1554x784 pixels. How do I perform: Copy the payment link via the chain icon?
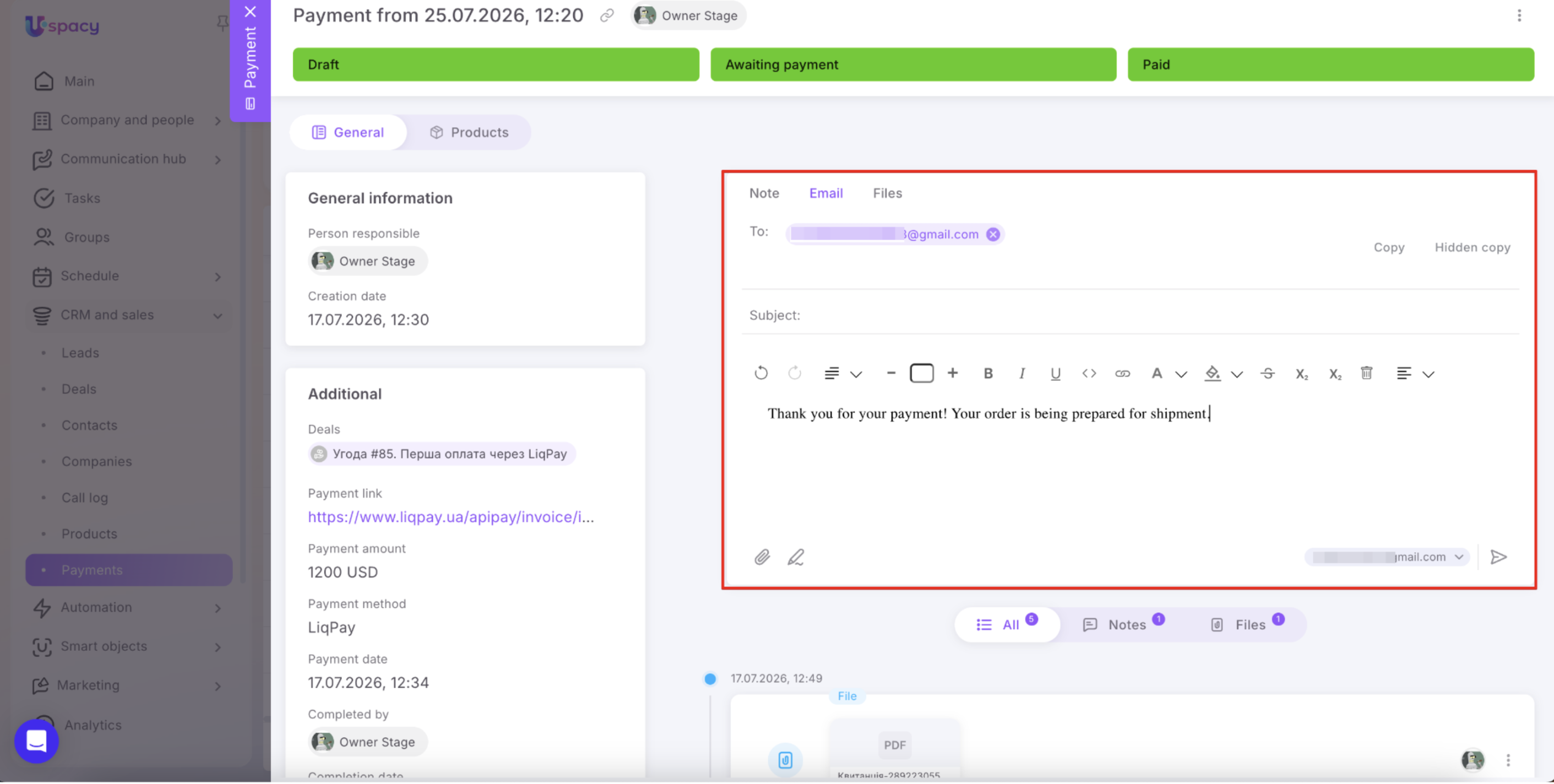[x=607, y=15]
